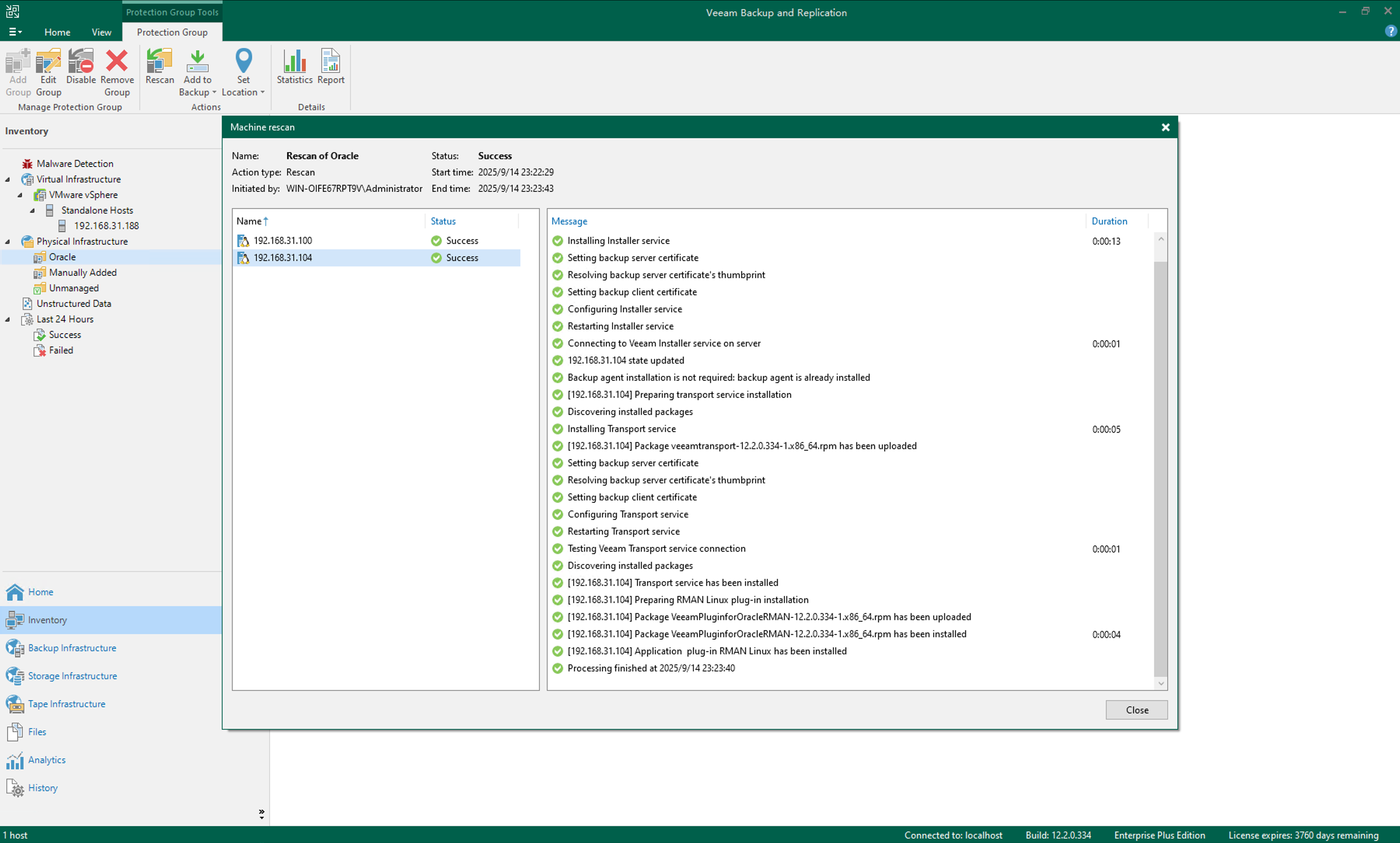1400x843 pixels.
Task: Switch to the Home ribbon tab
Action: click(58, 32)
